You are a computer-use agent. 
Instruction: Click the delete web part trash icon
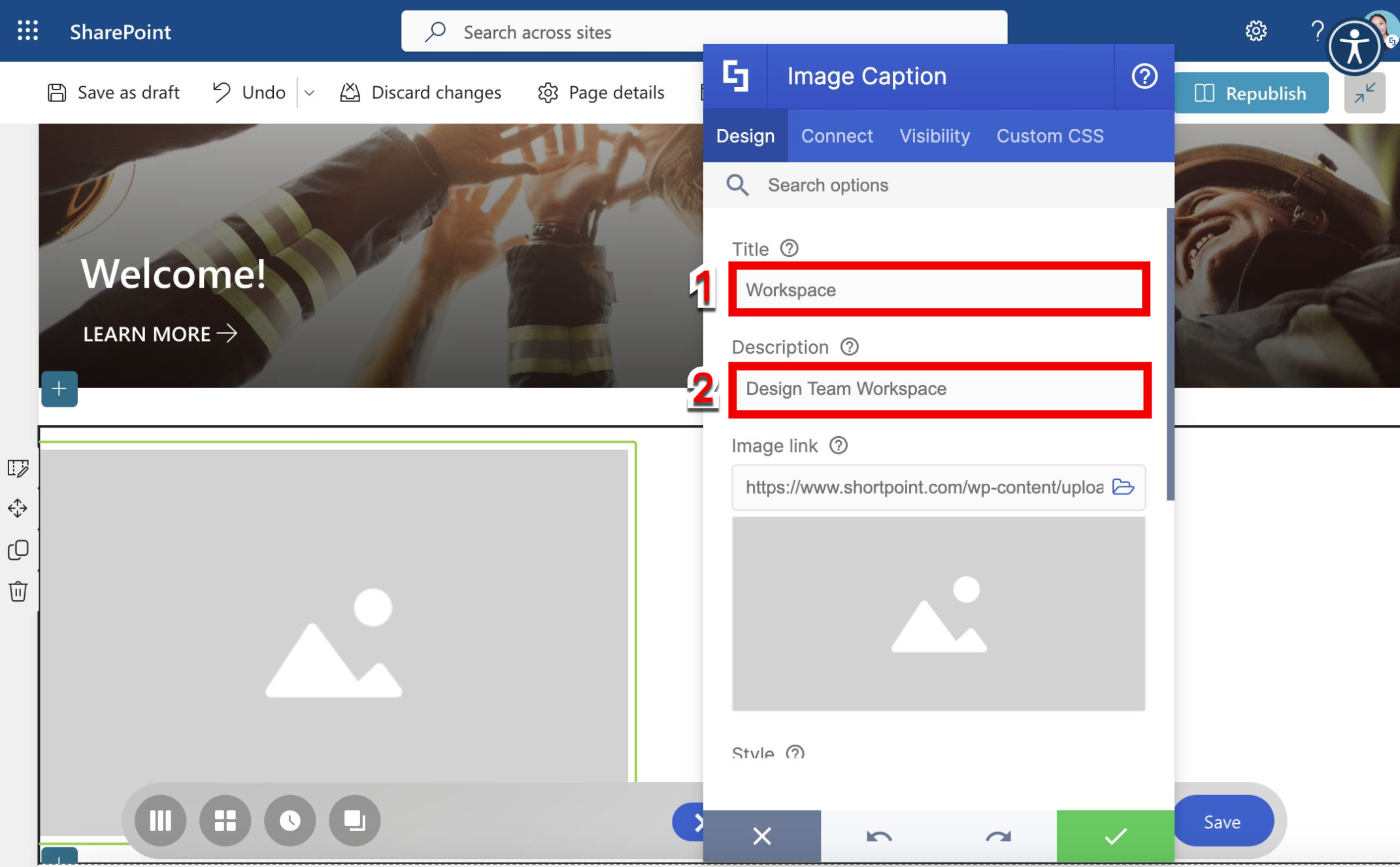tap(18, 591)
